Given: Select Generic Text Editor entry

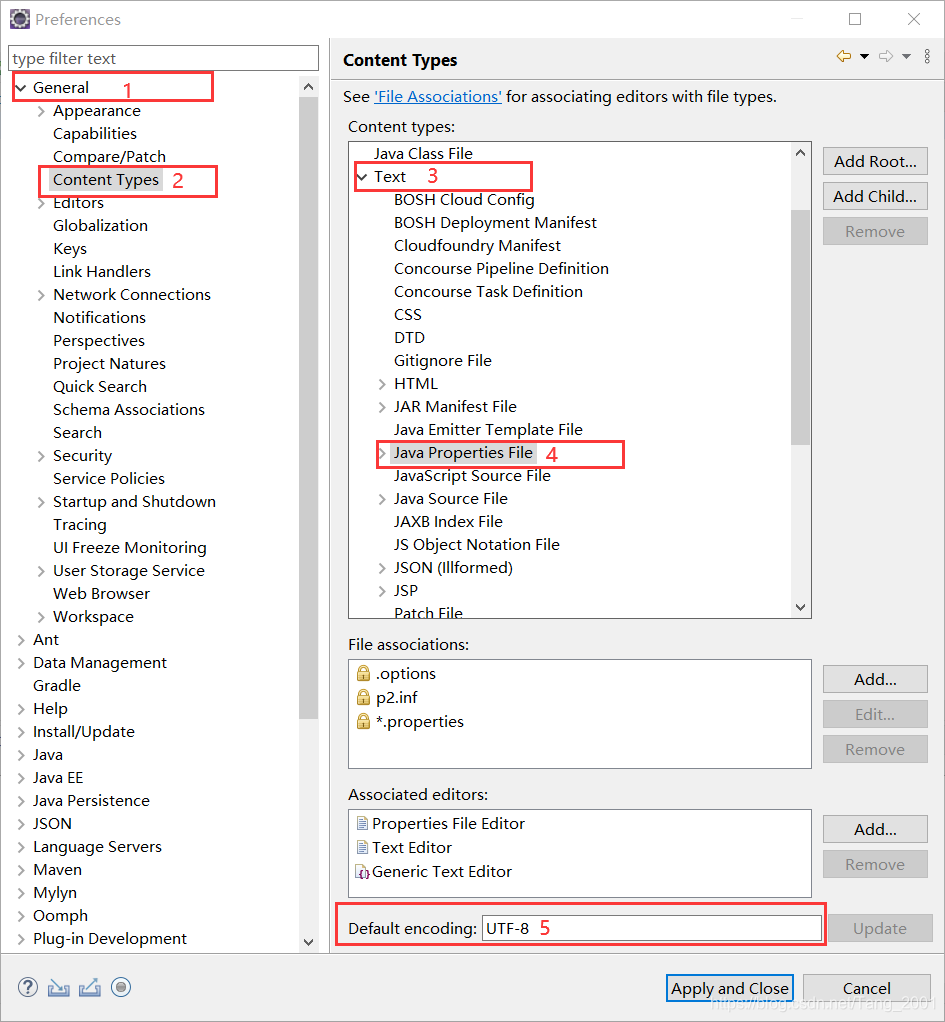Looking at the screenshot, I should (x=433, y=871).
